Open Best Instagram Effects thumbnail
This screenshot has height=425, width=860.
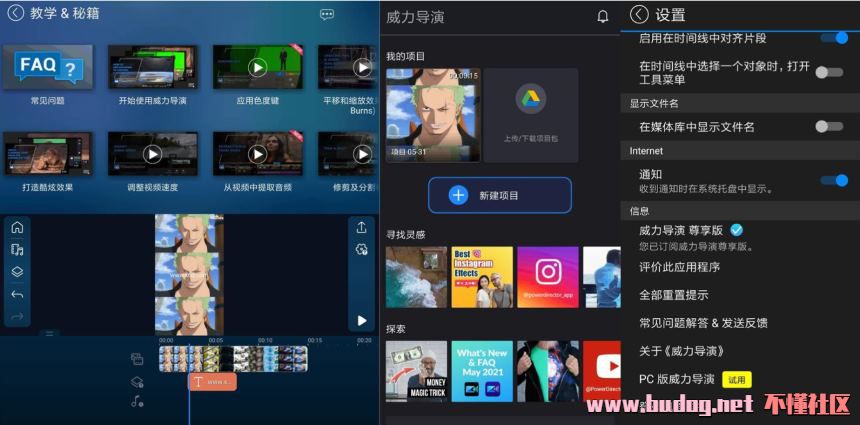click(x=482, y=277)
